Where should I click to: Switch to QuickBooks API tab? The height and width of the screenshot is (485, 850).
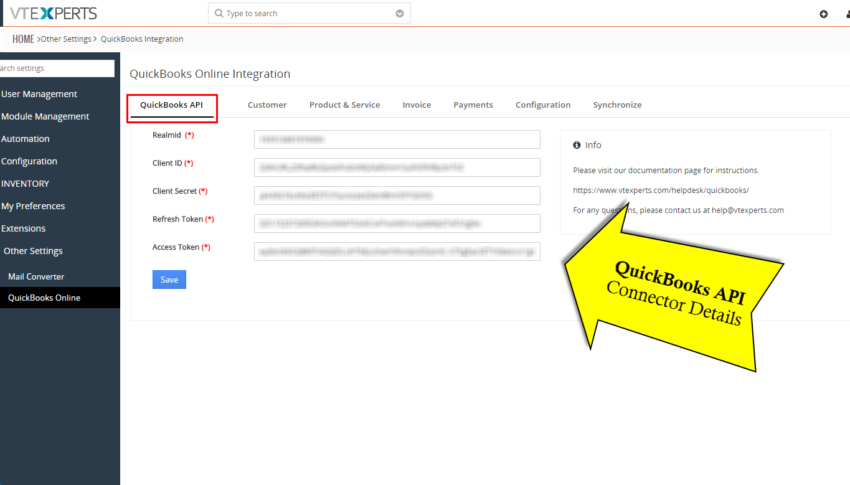pyautogui.click(x=171, y=105)
